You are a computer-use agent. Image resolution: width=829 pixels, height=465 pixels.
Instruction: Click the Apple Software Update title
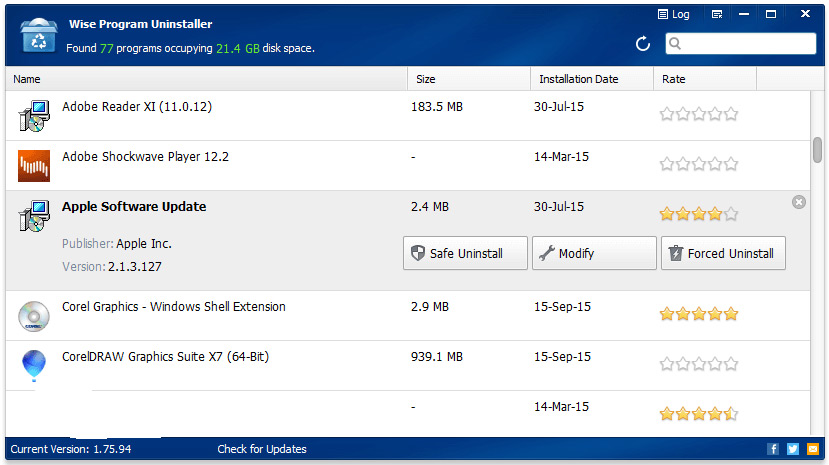click(134, 207)
